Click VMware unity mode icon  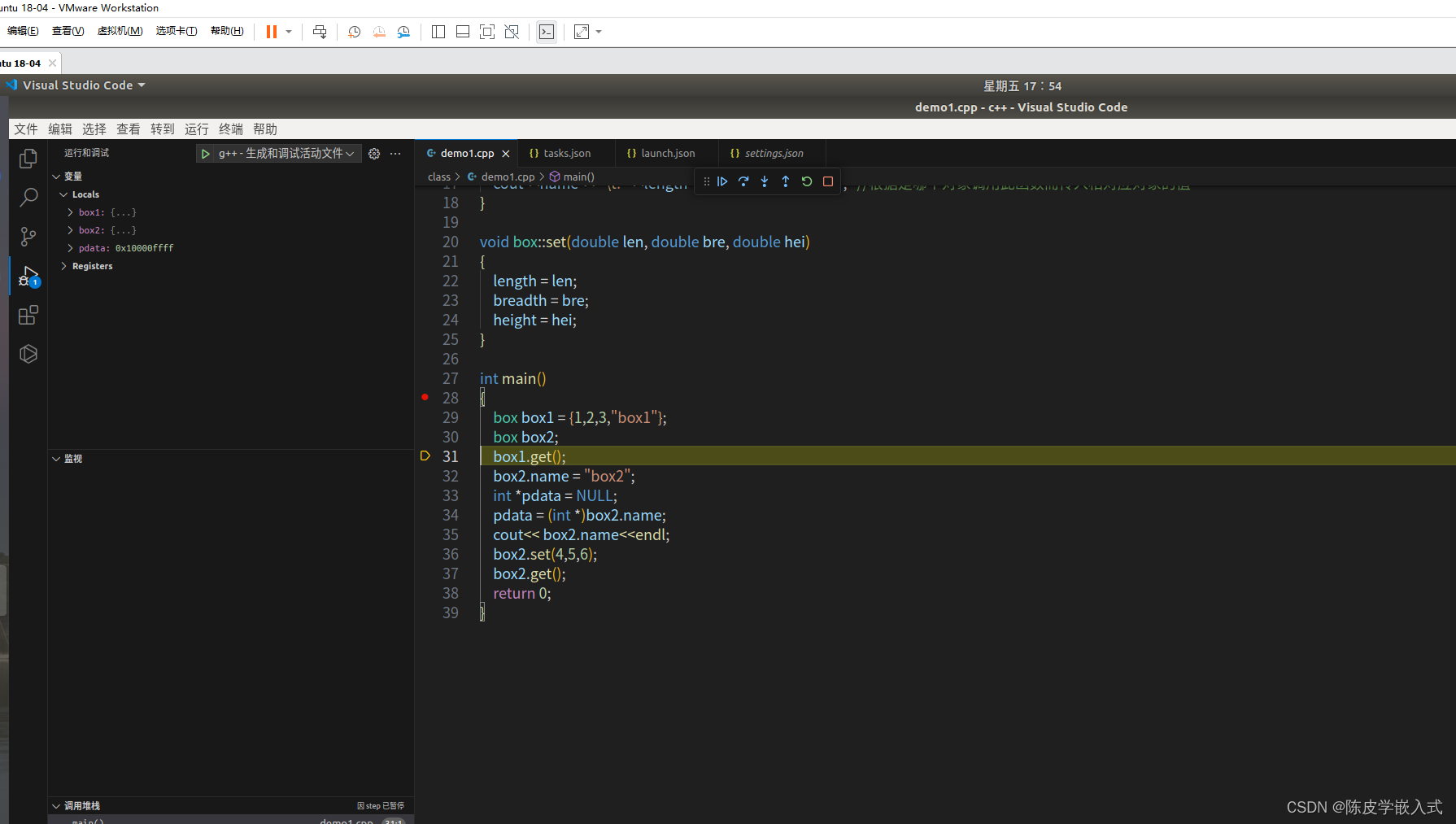click(x=512, y=32)
